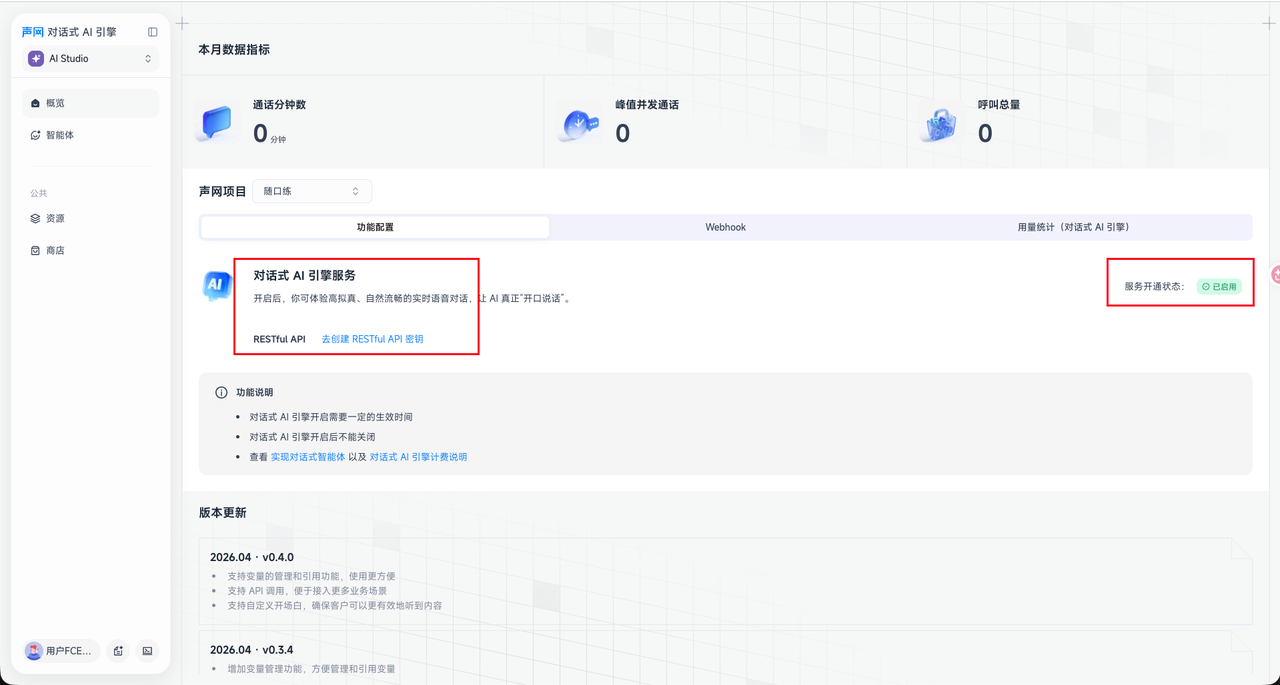Click the chat bubble icon for 通话分钟数
Viewport: 1280px width, 685px height.
point(216,124)
